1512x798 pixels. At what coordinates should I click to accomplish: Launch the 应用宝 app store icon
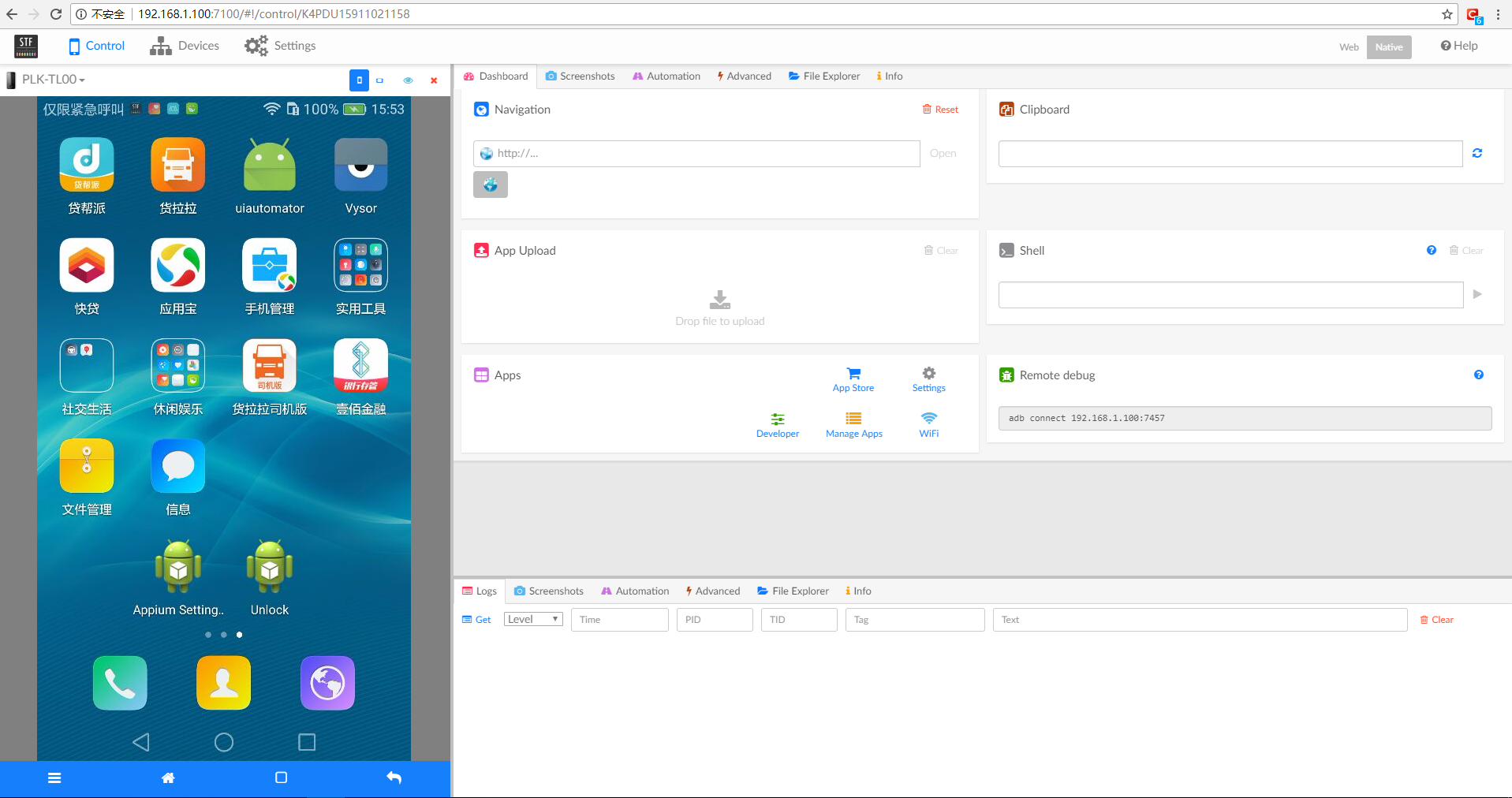tap(178, 265)
